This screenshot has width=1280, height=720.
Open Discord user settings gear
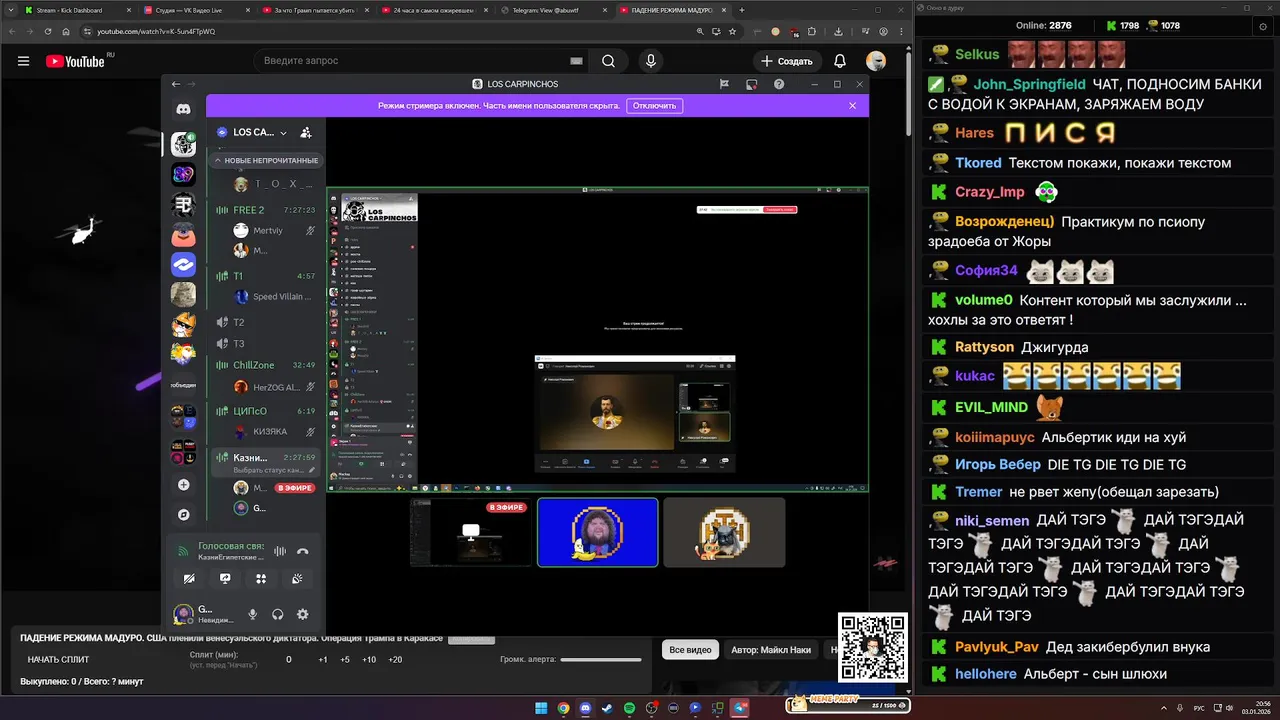coord(303,614)
